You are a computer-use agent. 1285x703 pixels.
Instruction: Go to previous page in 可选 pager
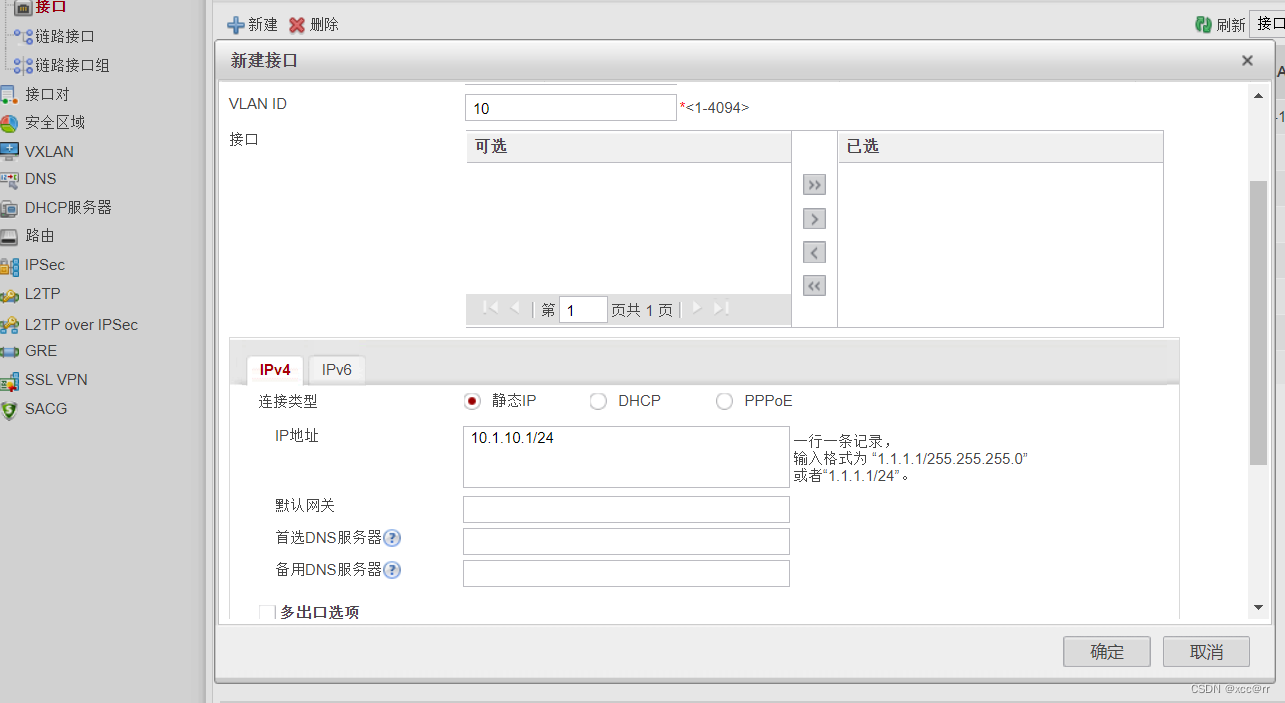coord(515,308)
